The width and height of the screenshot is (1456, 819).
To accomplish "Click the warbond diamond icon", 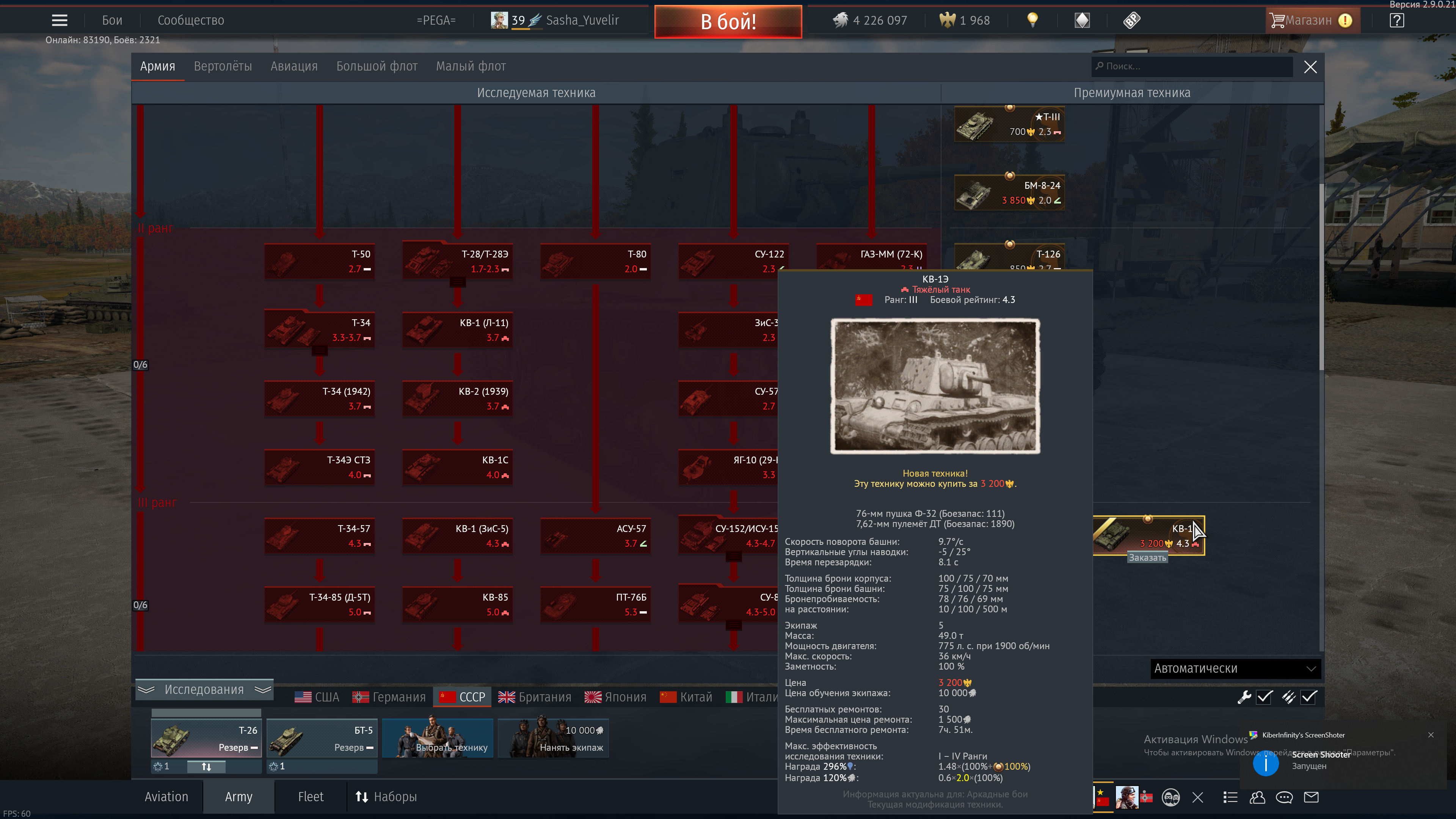I will (x=1082, y=20).
